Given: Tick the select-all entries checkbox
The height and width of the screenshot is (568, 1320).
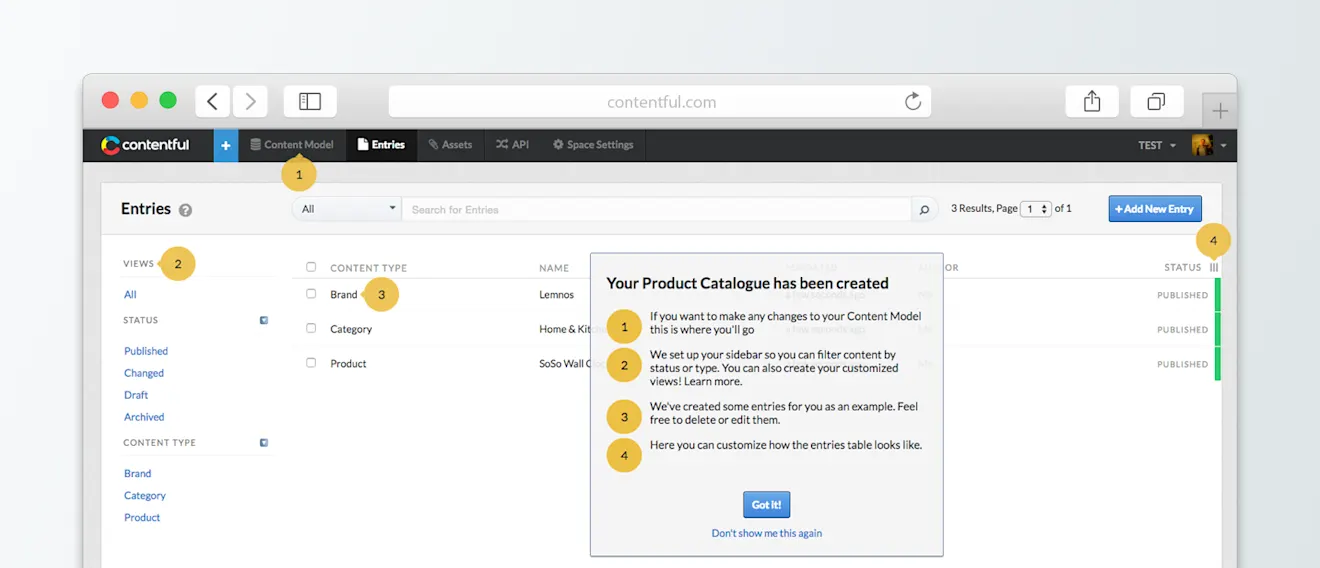Looking at the screenshot, I should (x=311, y=267).
